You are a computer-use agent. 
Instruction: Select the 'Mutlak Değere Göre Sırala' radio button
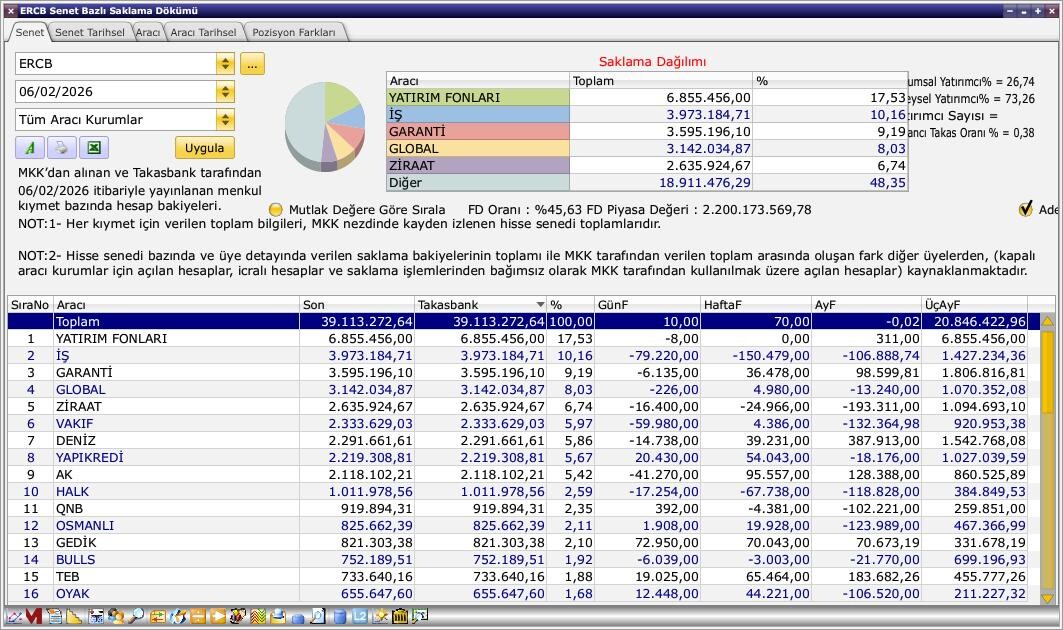coord(276,210)
